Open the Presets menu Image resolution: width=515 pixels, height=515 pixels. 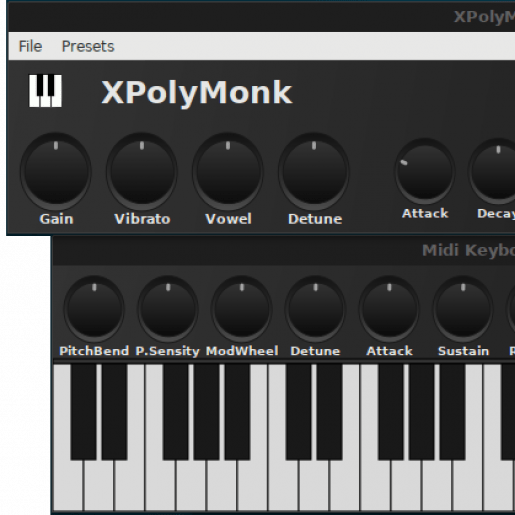click(88, 46)
